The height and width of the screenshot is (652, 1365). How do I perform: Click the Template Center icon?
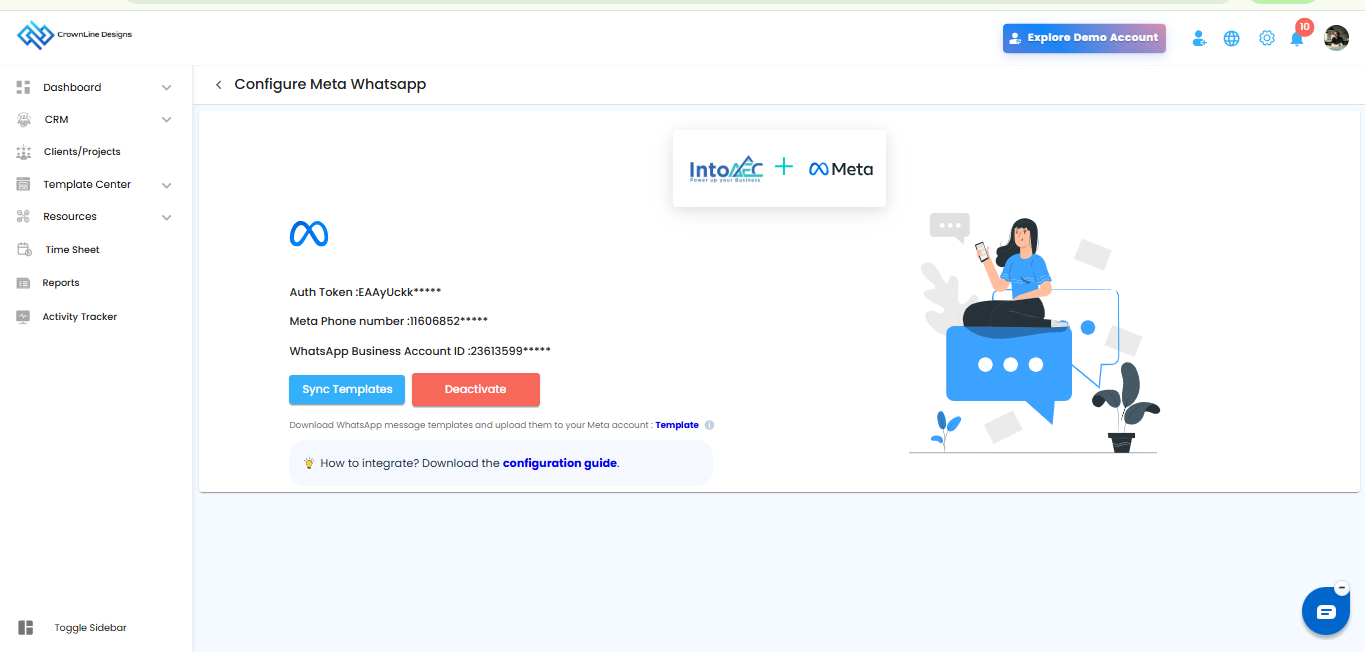[x=24, y=184]
